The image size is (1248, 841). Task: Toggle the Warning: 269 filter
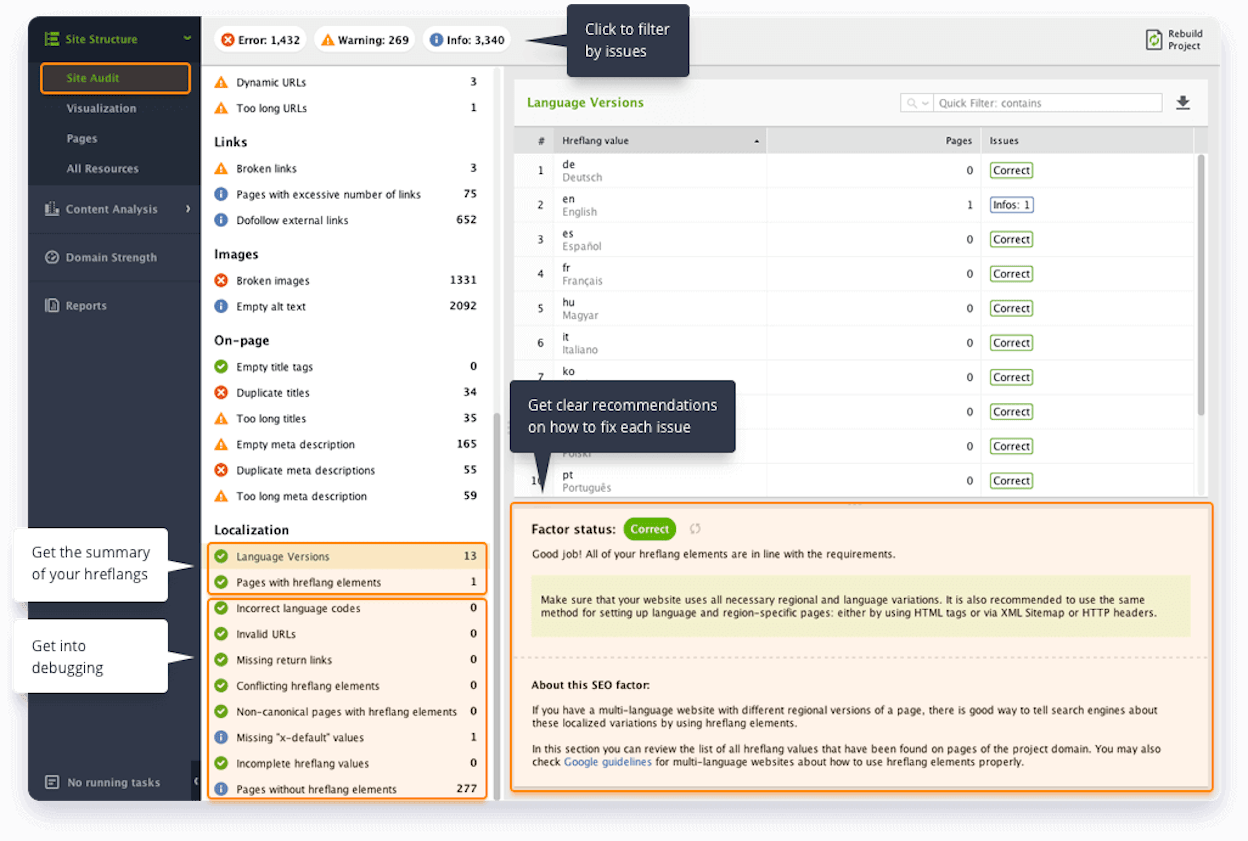click(x=365, y=40)
